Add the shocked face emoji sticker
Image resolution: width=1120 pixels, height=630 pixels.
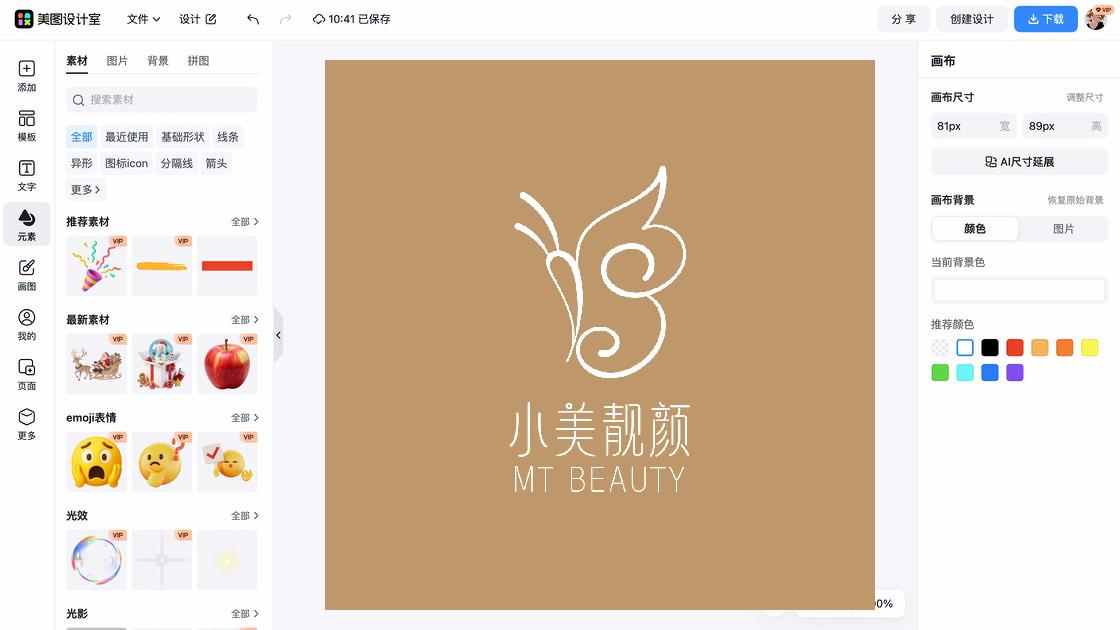[96, 461]
